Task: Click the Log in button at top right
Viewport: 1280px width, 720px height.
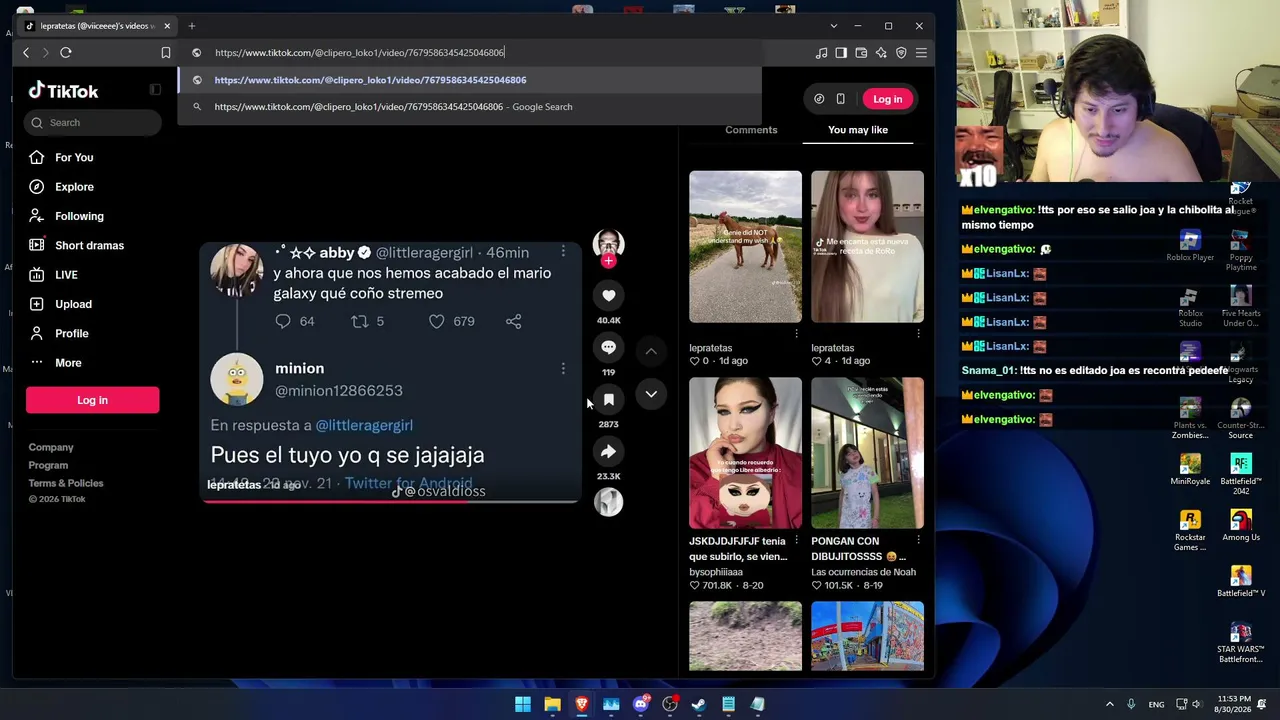Action: tap(887, 99)
